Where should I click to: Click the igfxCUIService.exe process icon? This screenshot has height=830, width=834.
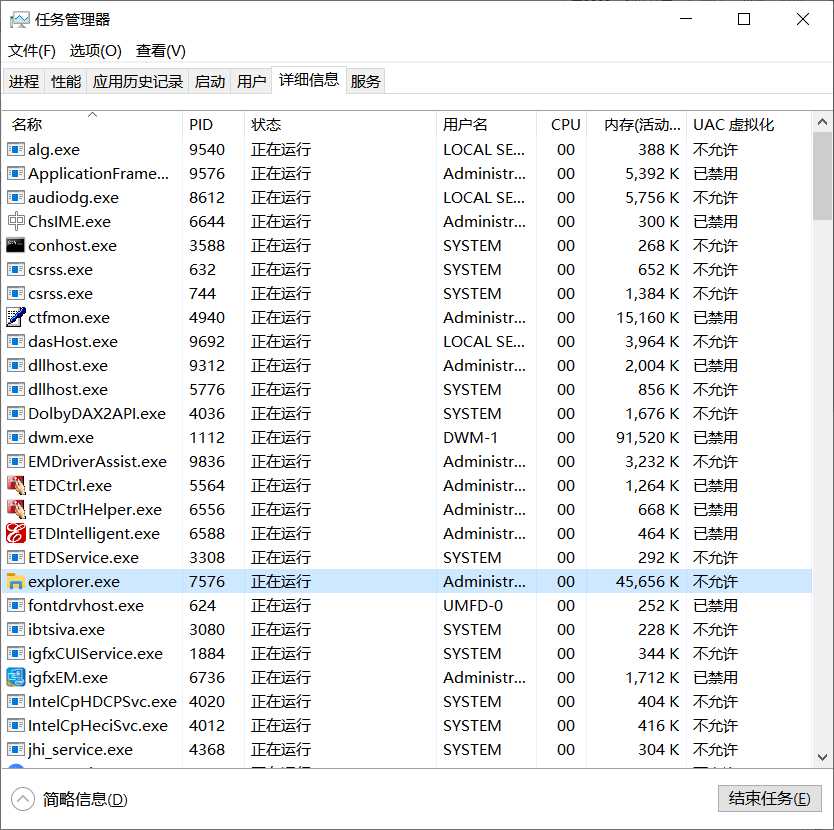[15, 653]
